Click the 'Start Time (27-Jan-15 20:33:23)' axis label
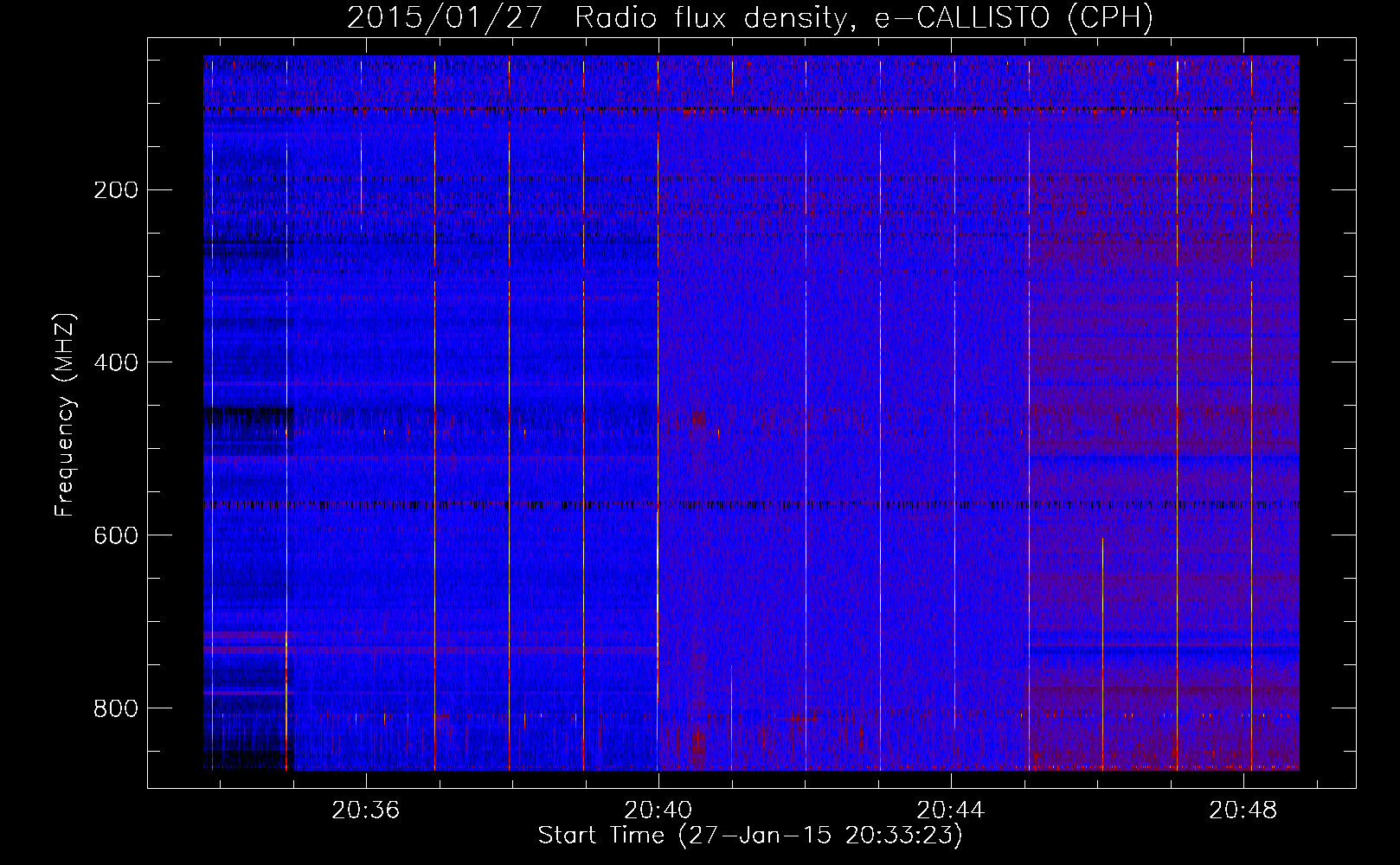Image resolution: width=1400 pixels, height=865 pixels. click(x=750, y=836)
